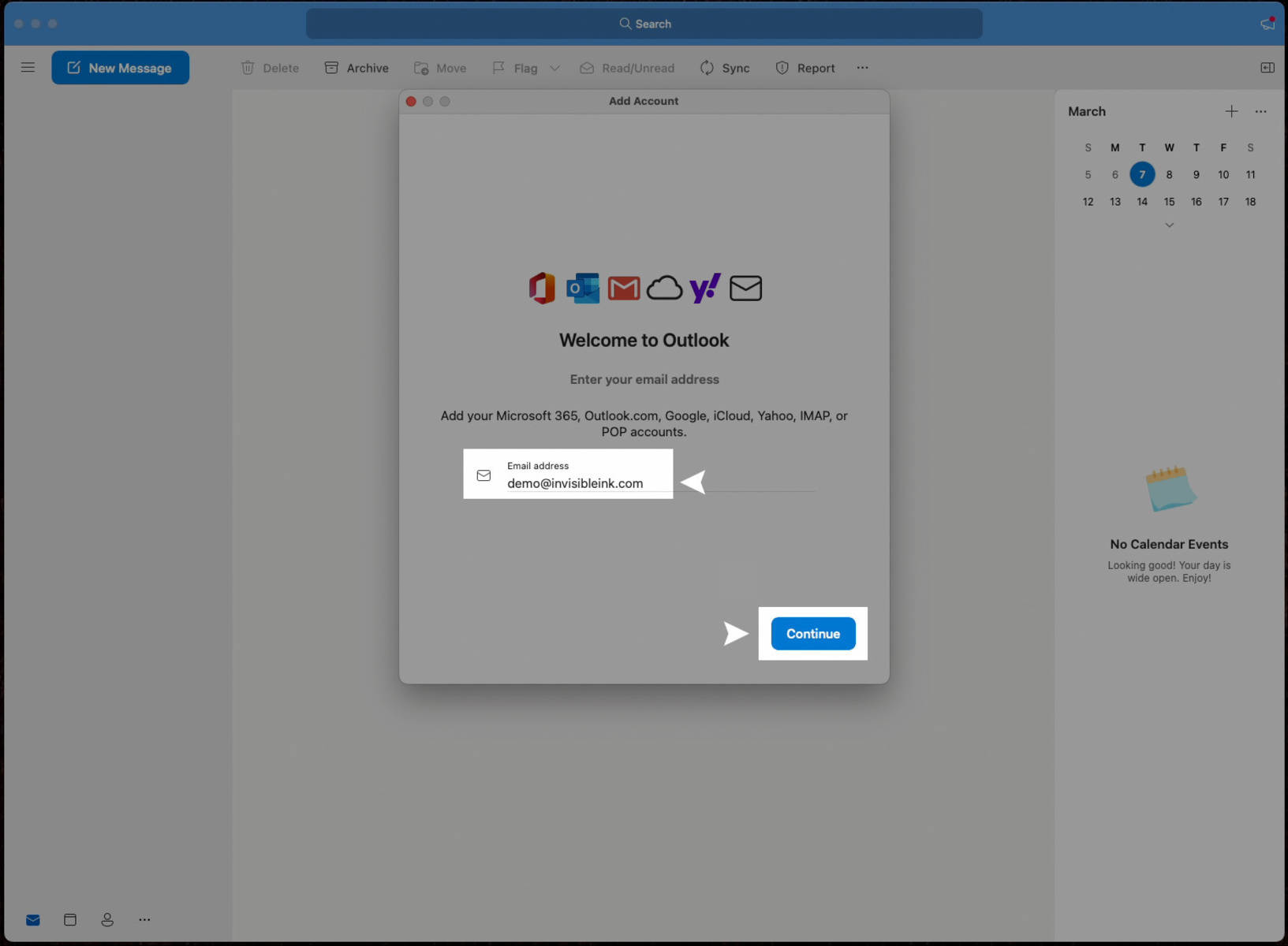The image size is (1288, 946).
Task: Open more apps ellipsis in the bottom bar
Action: [144, 920]
